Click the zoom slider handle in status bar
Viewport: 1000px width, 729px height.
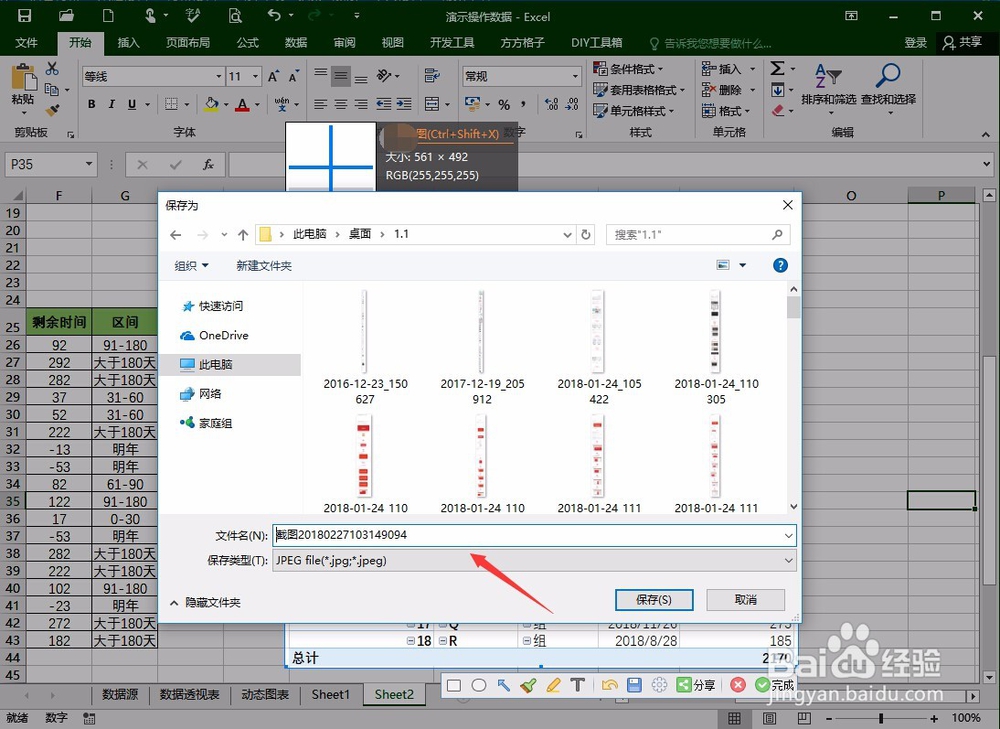(x=881, y=718)
